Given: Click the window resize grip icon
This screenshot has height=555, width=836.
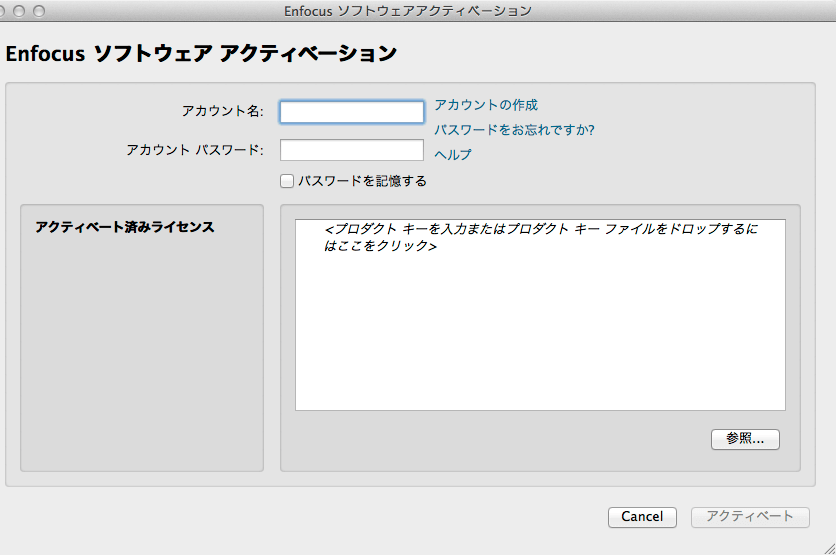Looking at the screenshot, I should point(829,548).
